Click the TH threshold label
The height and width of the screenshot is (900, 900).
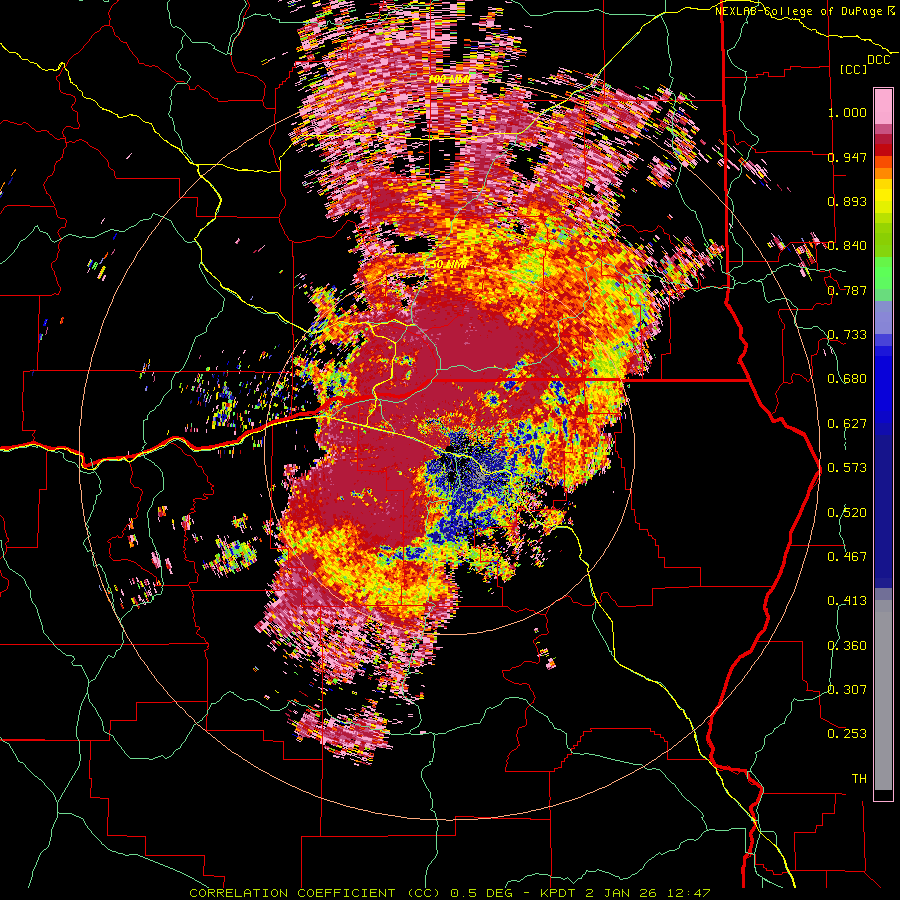tap(859, 779)
